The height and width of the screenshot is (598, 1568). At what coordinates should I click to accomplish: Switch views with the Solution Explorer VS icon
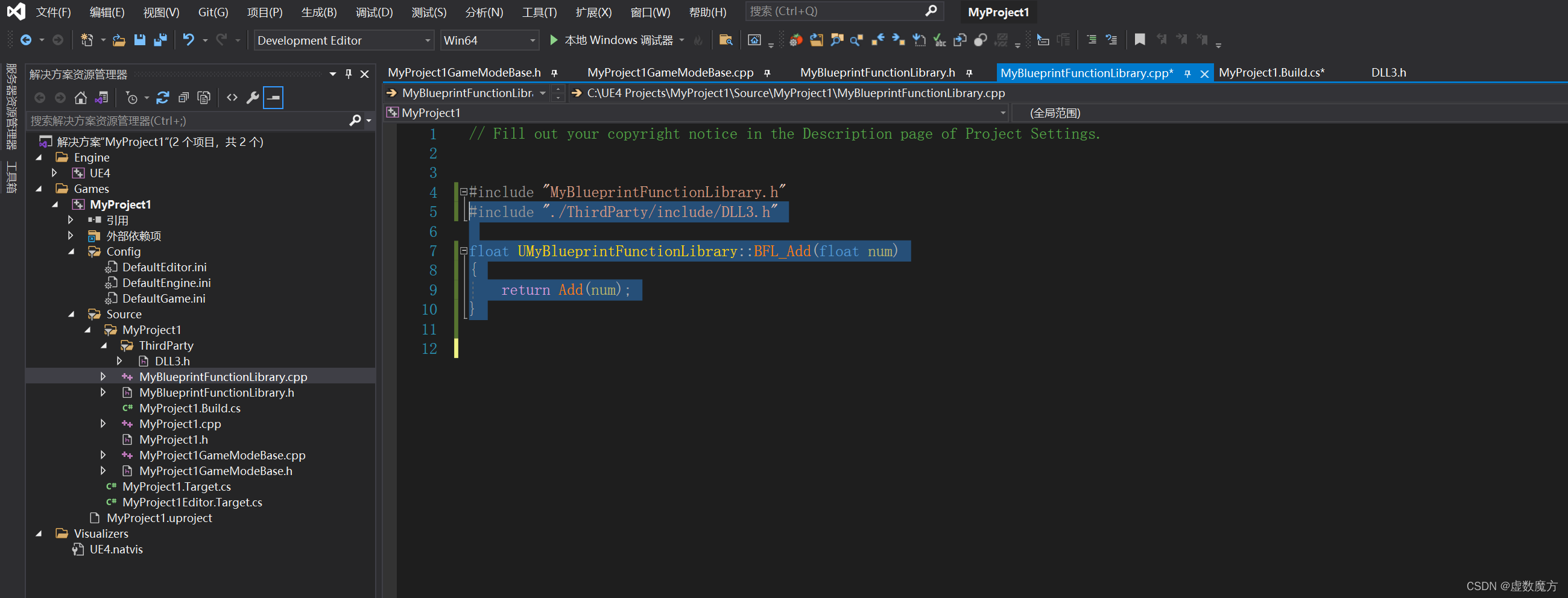pyautogui.click(x=102, y=97)
